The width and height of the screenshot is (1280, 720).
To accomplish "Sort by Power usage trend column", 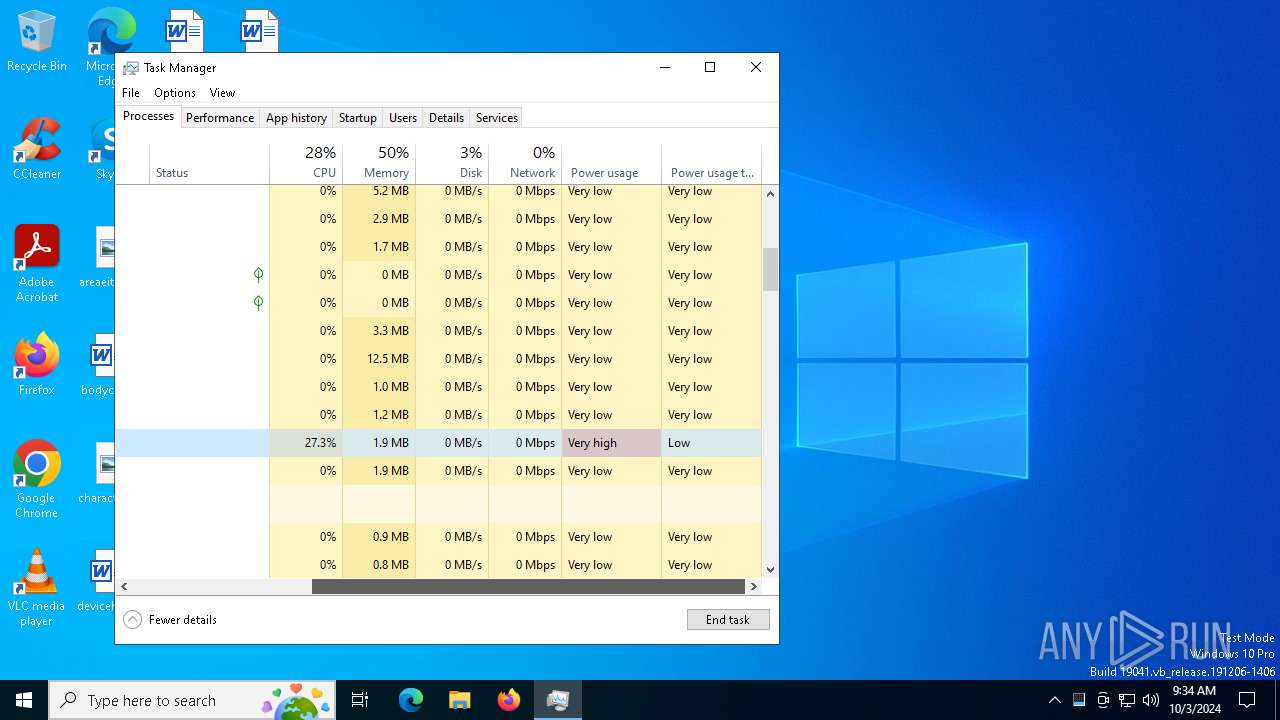I will (x=711, y=164).
